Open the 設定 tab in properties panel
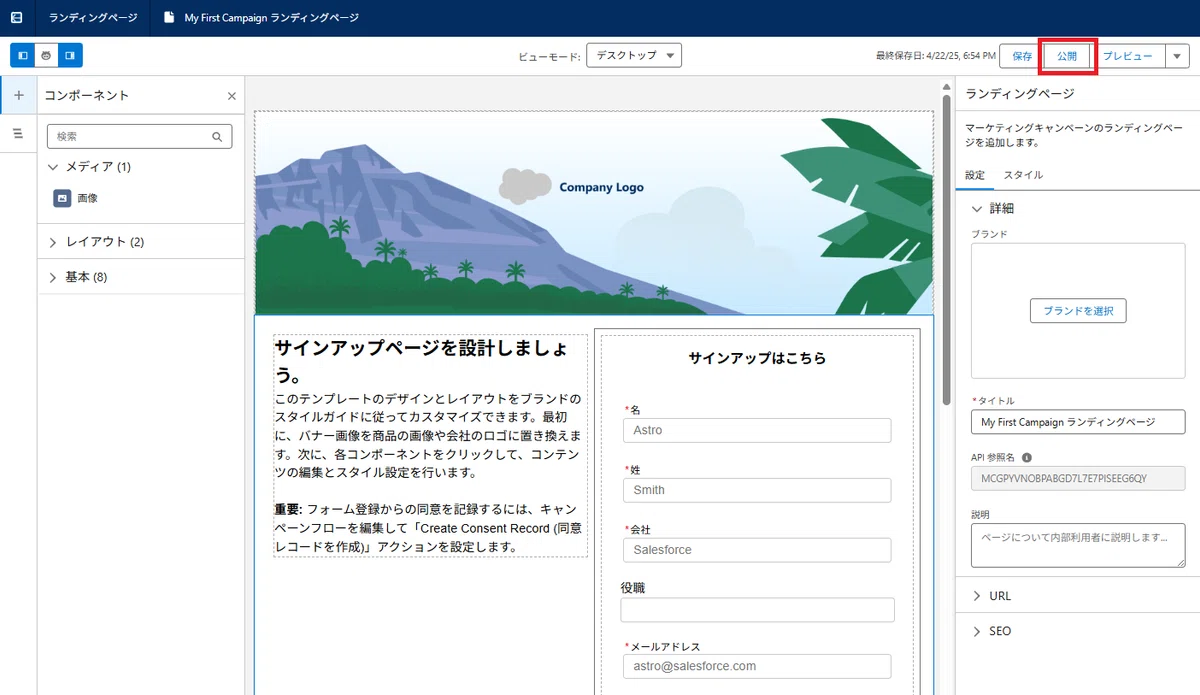Viewport: 1200px width, 695px height. tap(975, 175)
